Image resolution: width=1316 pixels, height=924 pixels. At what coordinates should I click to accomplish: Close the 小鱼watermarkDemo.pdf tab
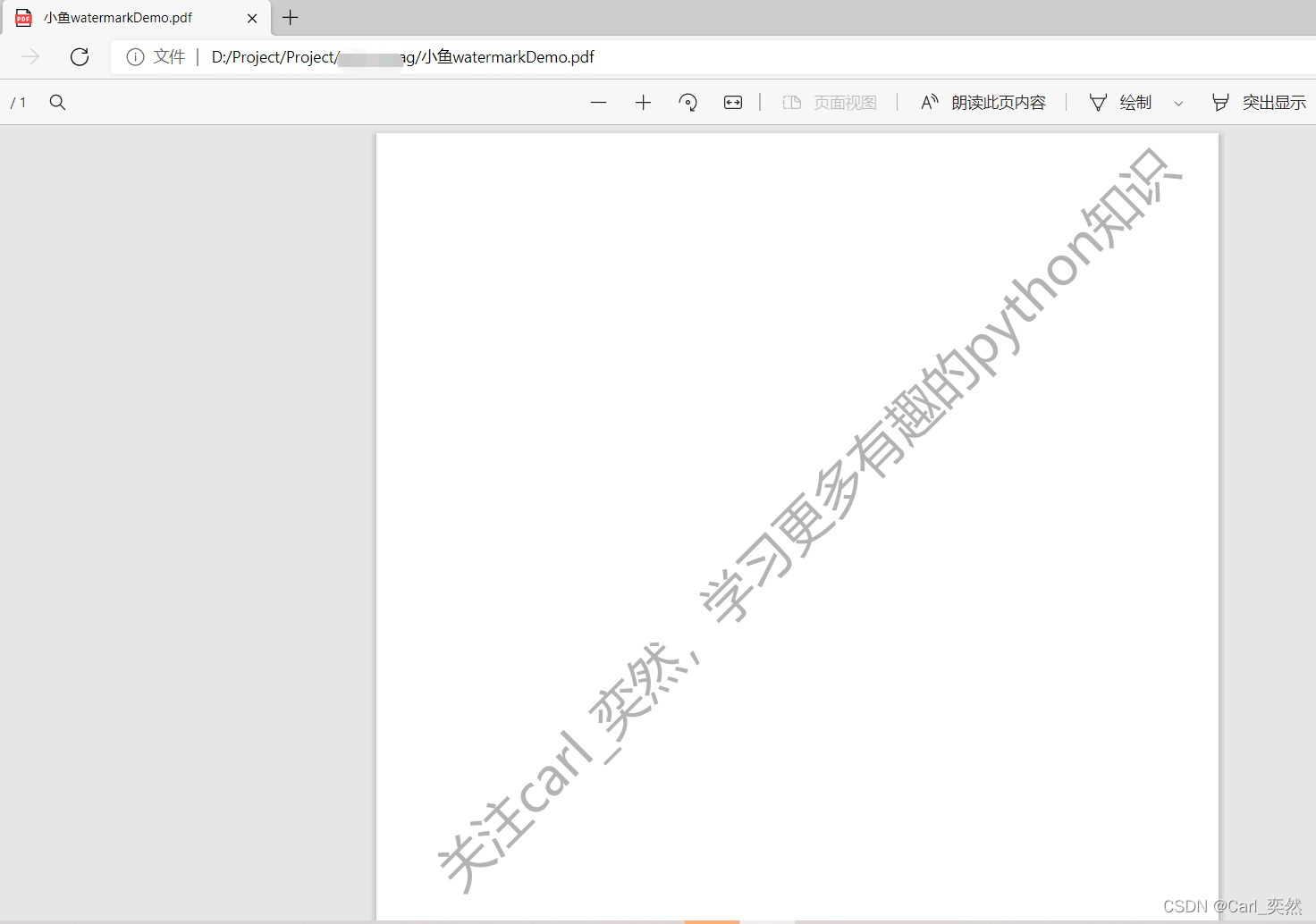[x=252, y=18]
